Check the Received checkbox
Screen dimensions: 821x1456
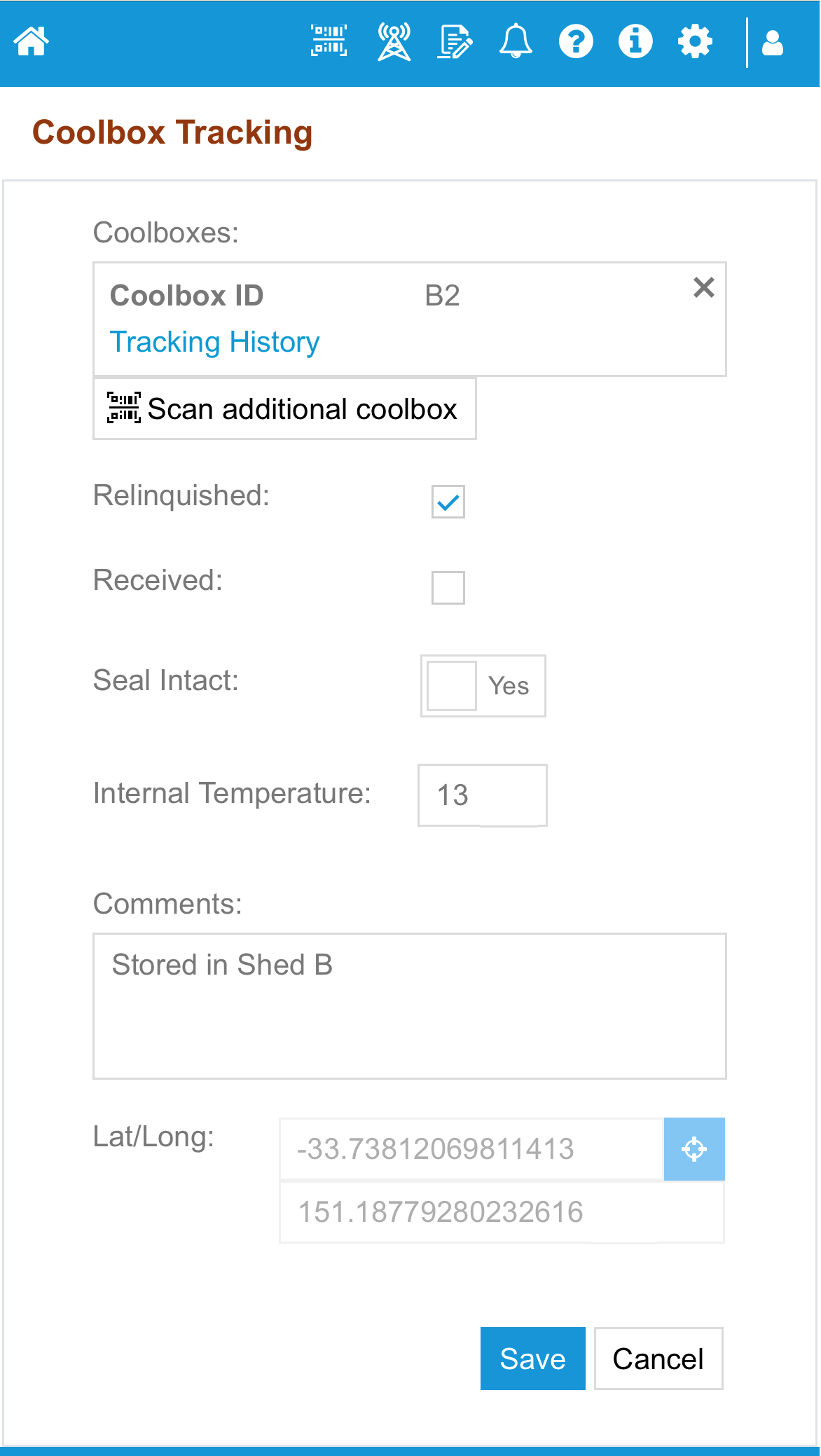pos(449,587)
